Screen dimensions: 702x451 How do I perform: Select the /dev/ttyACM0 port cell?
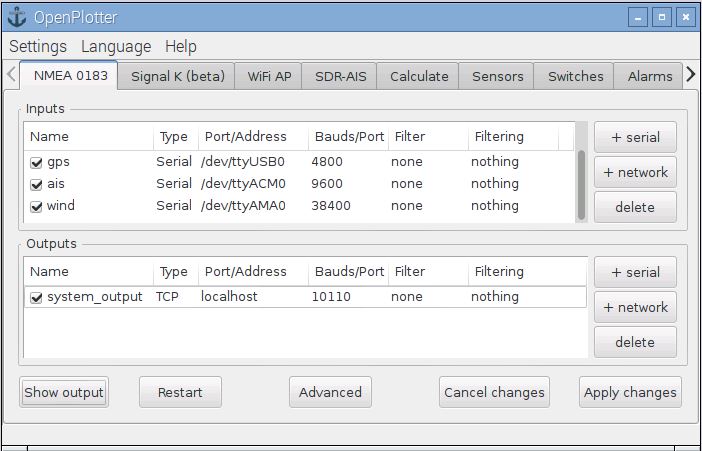243,184
